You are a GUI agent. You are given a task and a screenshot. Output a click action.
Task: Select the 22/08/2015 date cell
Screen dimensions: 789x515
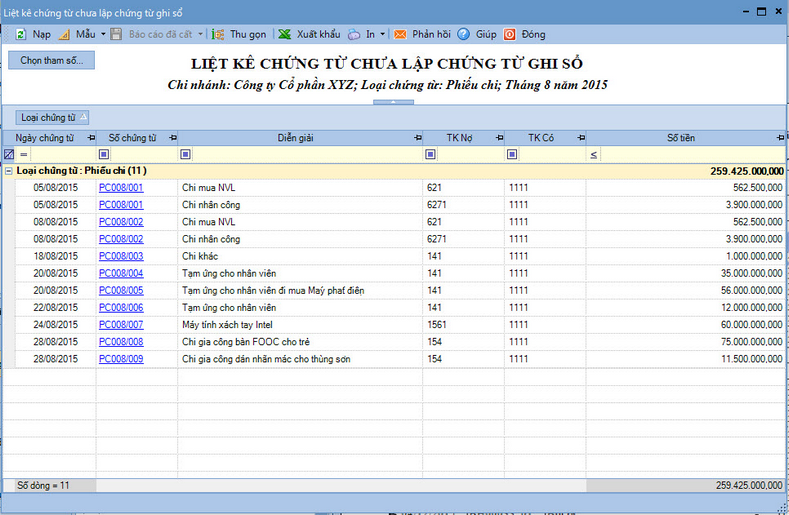(55, 308)
